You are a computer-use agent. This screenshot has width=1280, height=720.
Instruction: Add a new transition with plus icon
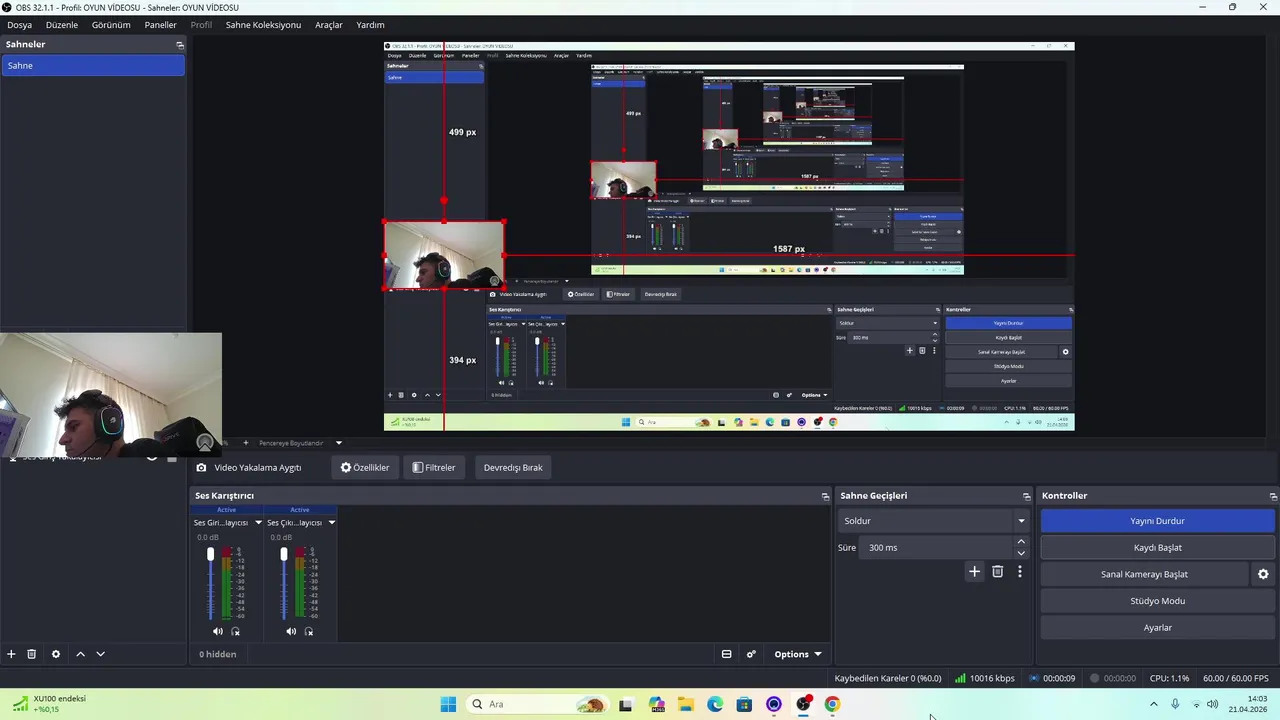[x=974, y=572]
